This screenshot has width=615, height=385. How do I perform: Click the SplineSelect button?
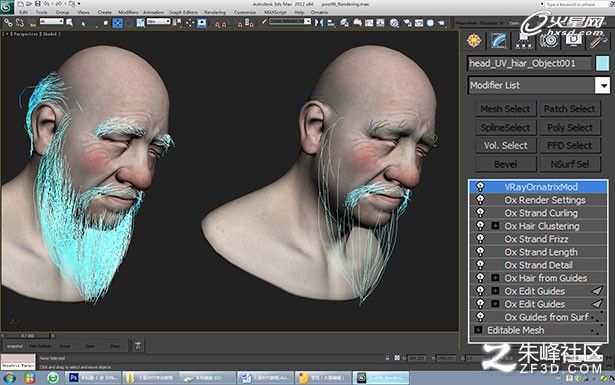click(x=506, y=127)
